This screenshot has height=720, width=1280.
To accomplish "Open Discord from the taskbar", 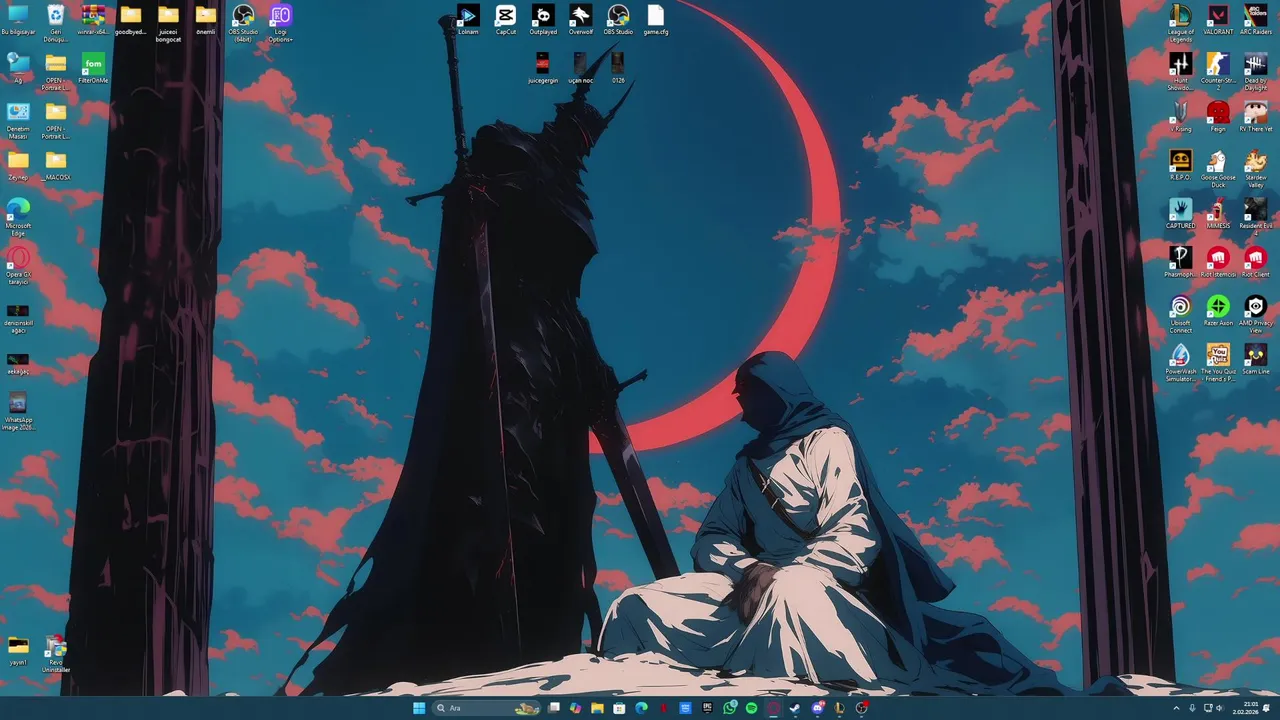I will (x=818, y=708).
